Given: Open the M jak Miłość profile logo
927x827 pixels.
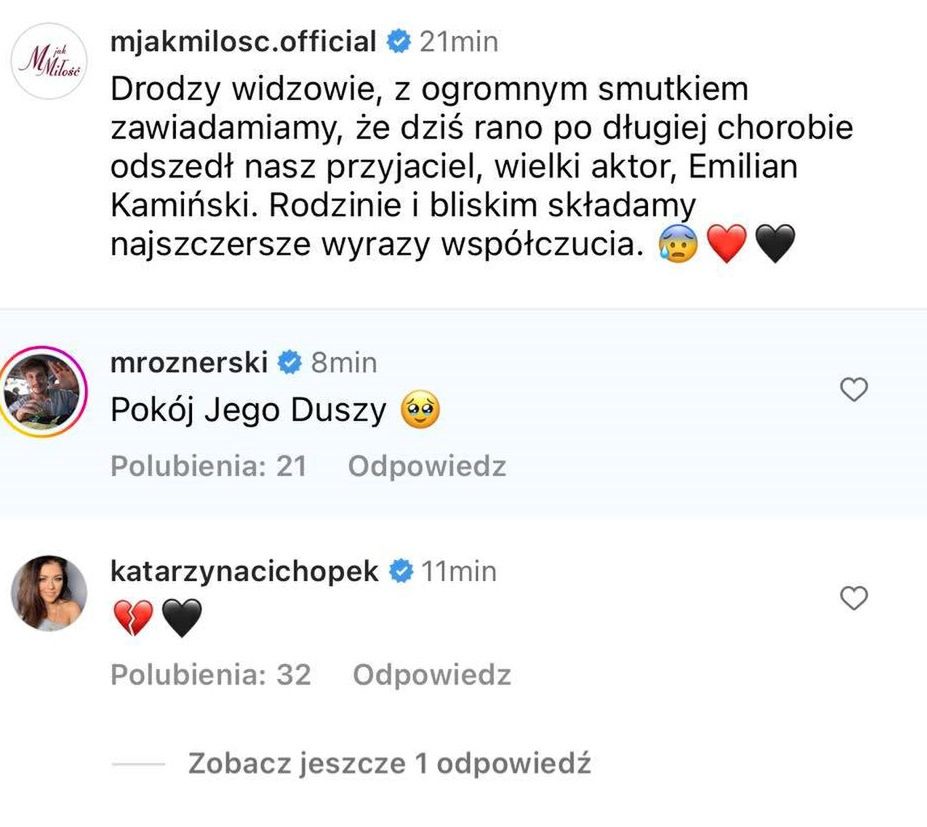Looking at the screenshot, I should click(48, 62).
